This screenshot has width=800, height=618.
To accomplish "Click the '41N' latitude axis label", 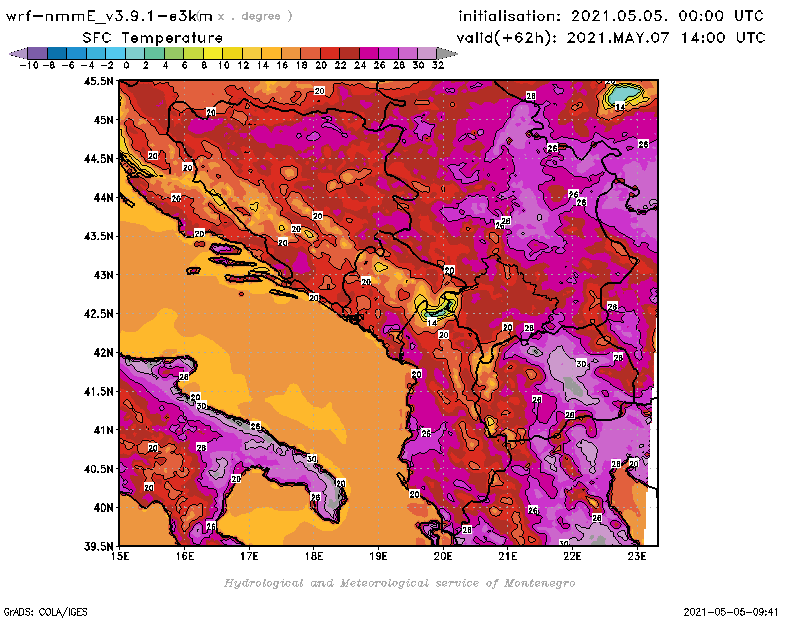I will tap(103, 430).
